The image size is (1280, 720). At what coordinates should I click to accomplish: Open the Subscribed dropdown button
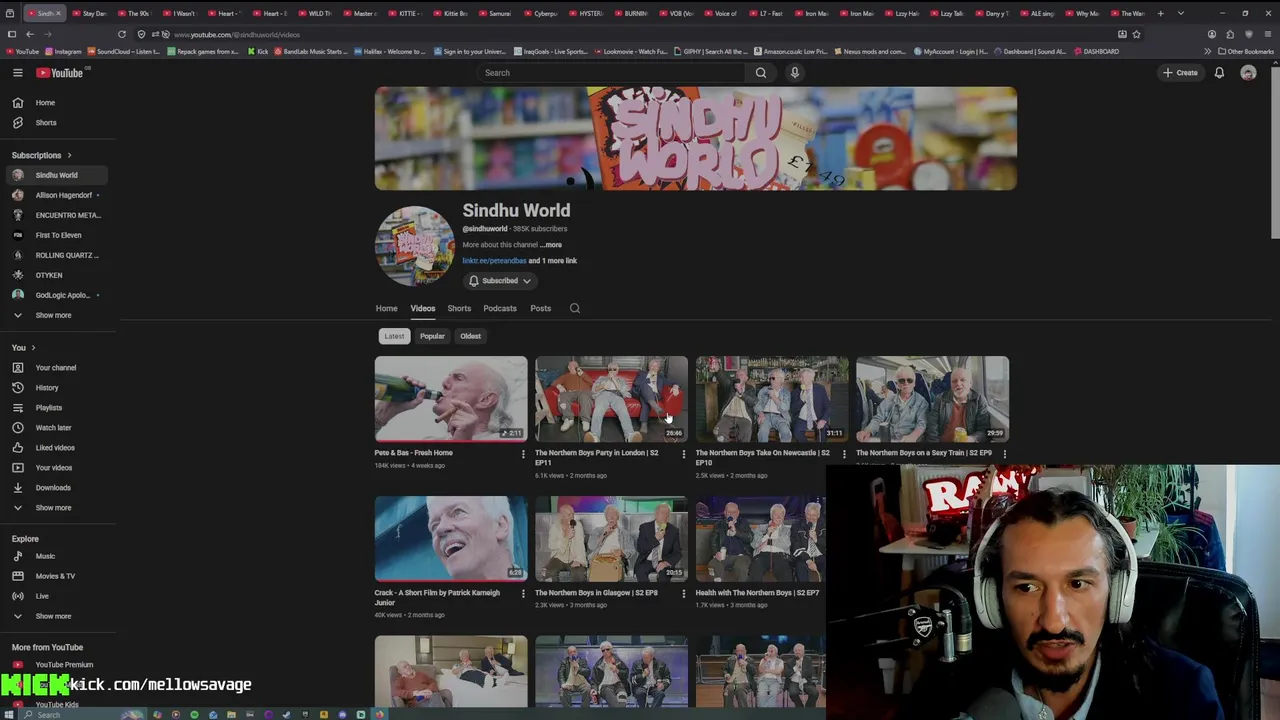pyautogui.click(x=500, y=281)
